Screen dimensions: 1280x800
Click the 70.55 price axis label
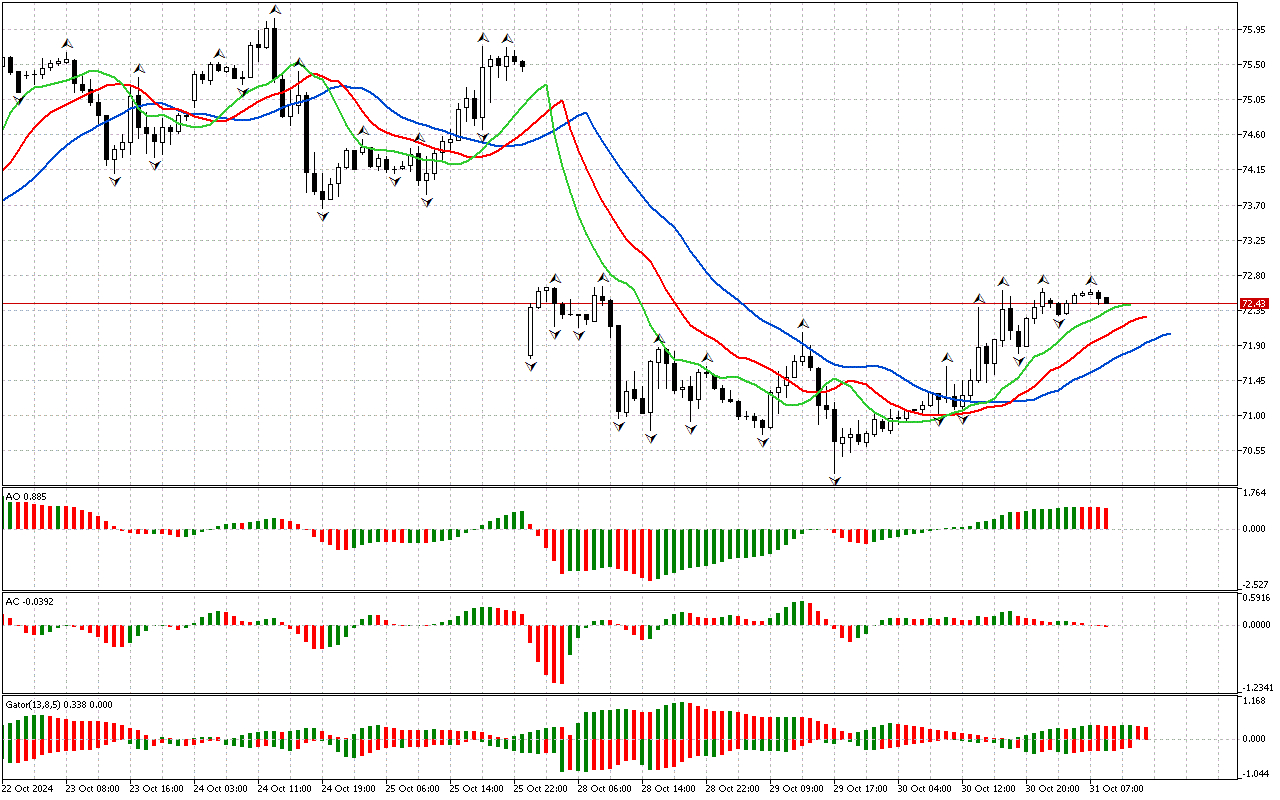tap(1253, 451)
